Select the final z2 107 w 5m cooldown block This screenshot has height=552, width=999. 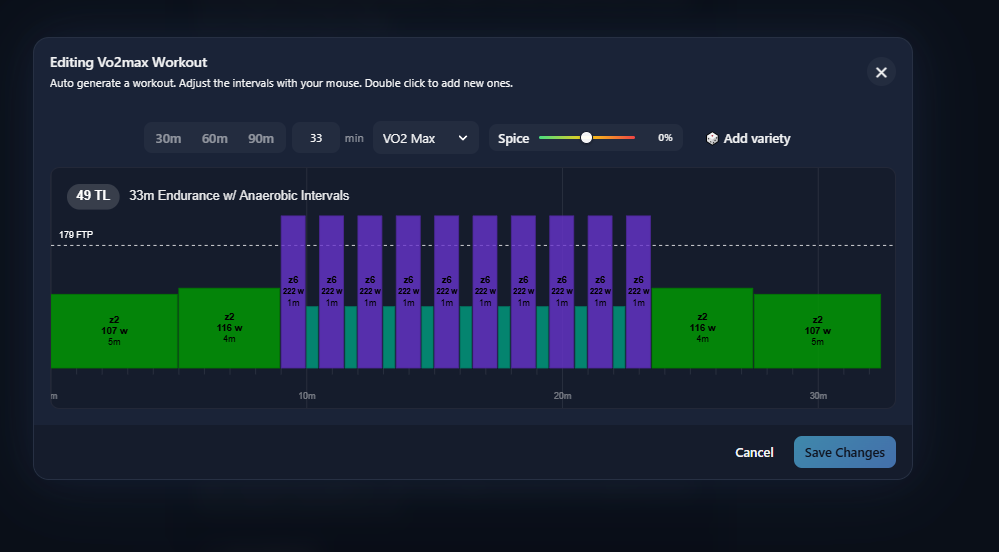click(817, 331)
